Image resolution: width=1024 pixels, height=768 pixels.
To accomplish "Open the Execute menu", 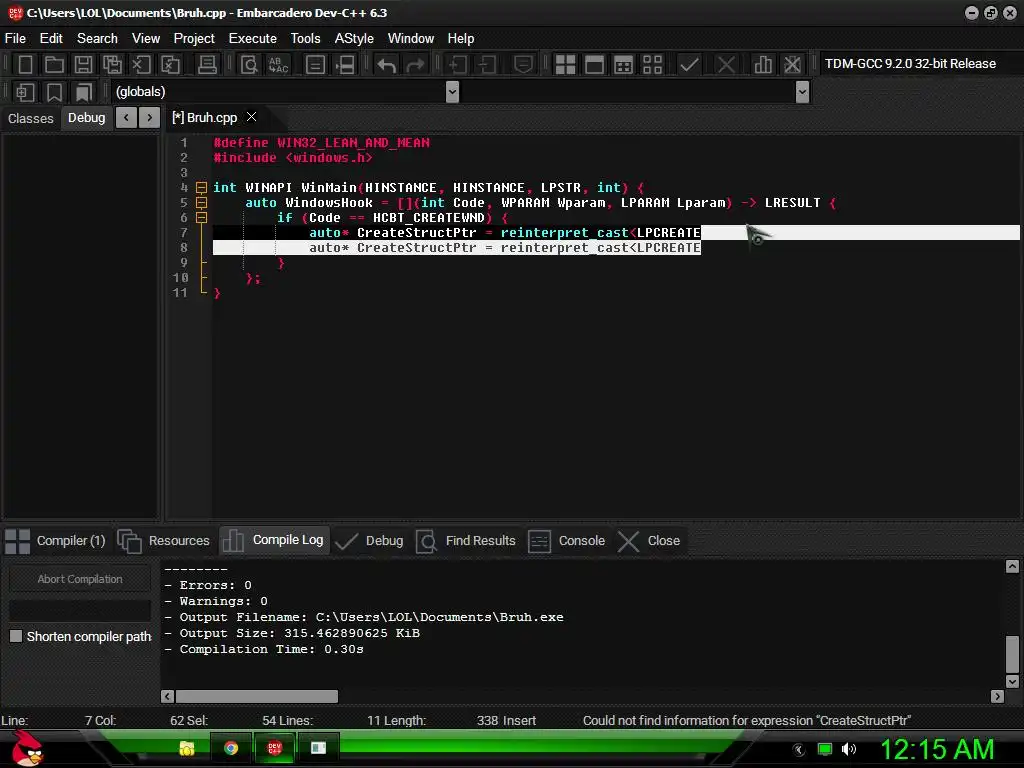I will pyautogui.click(x=253, y=39).
